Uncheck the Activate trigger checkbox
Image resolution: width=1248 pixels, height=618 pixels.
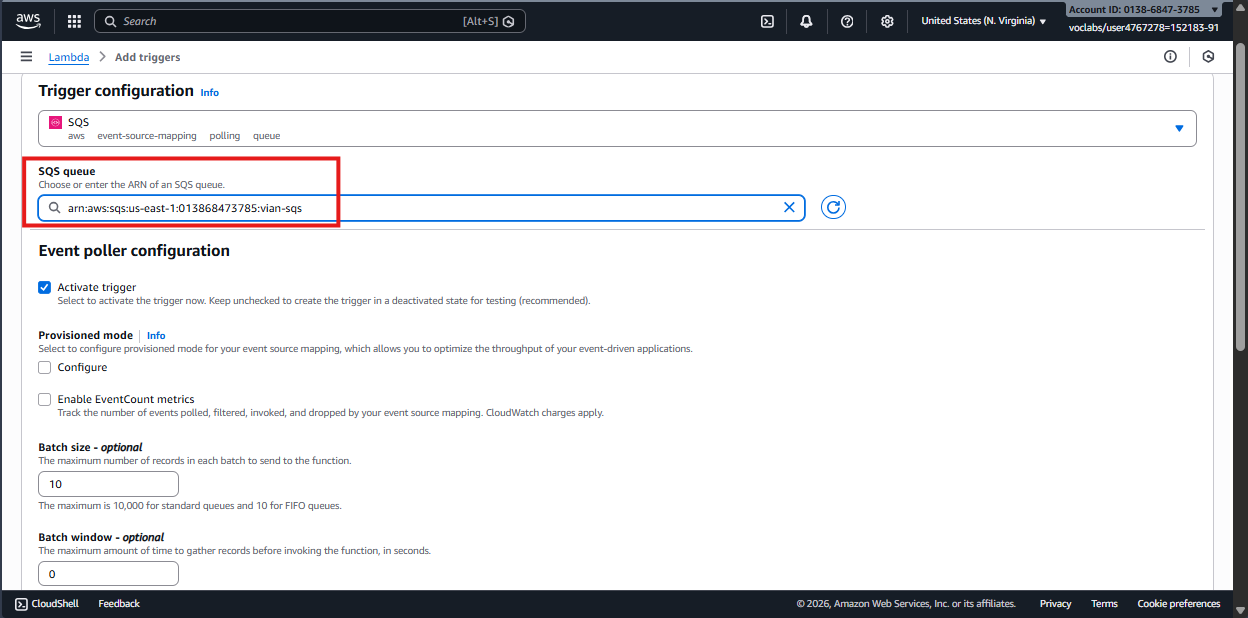44,287
